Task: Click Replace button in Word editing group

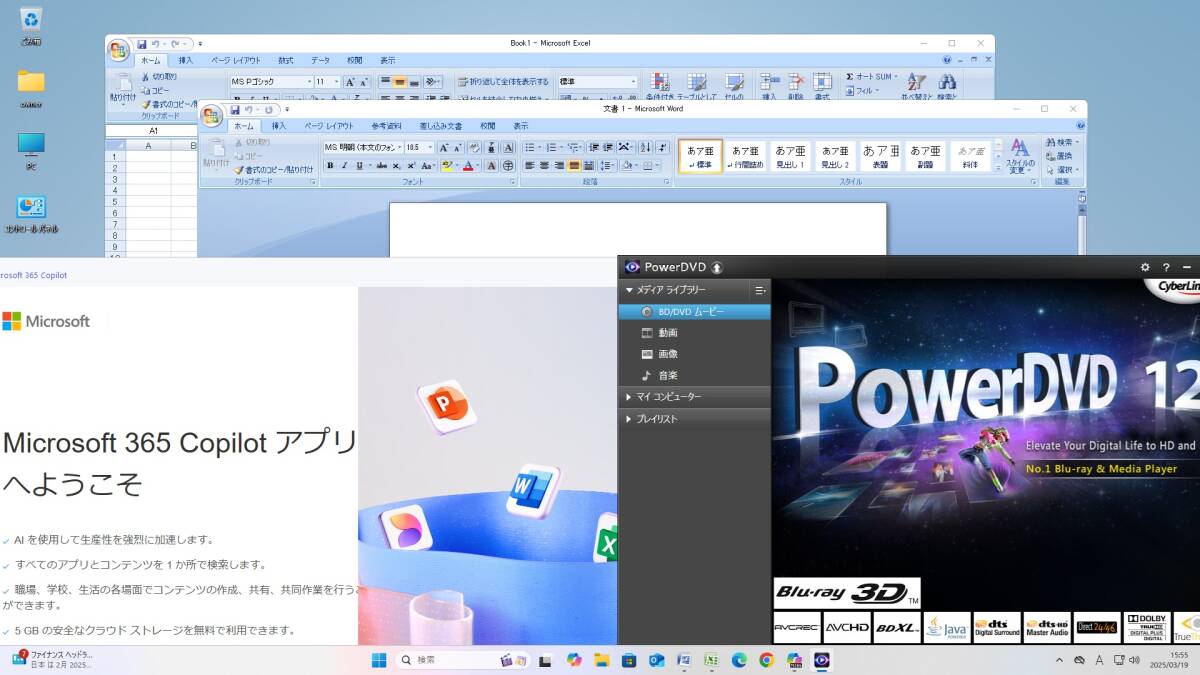Action: [x=1058, y=156]
